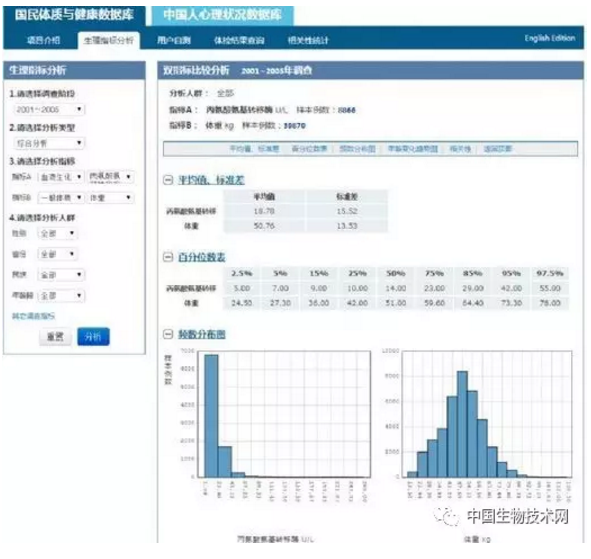Open the 2001~2005 survey period dropdown
The image size is (591, 559).
49,110
